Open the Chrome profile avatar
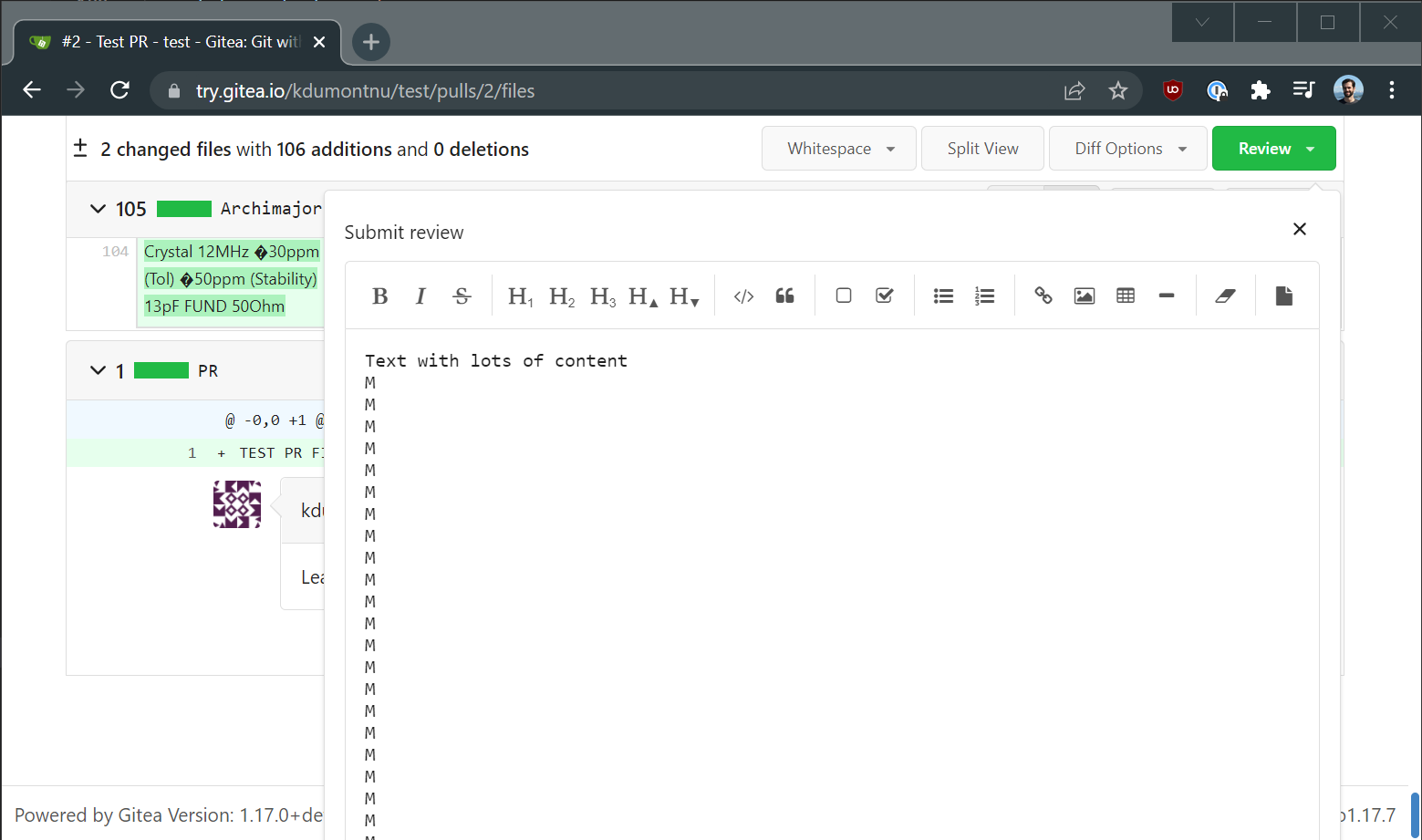 coord(1348,89)
